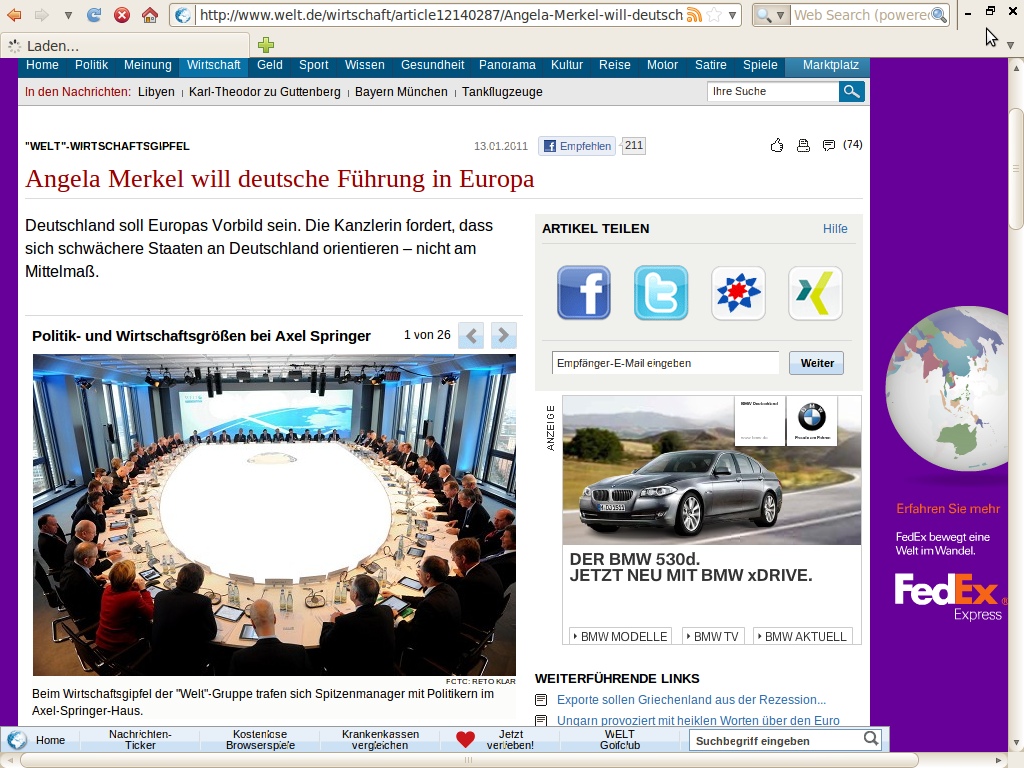1024x768 pixels.
Task: Open comments via the speech bubble icon
Action: 829,145
